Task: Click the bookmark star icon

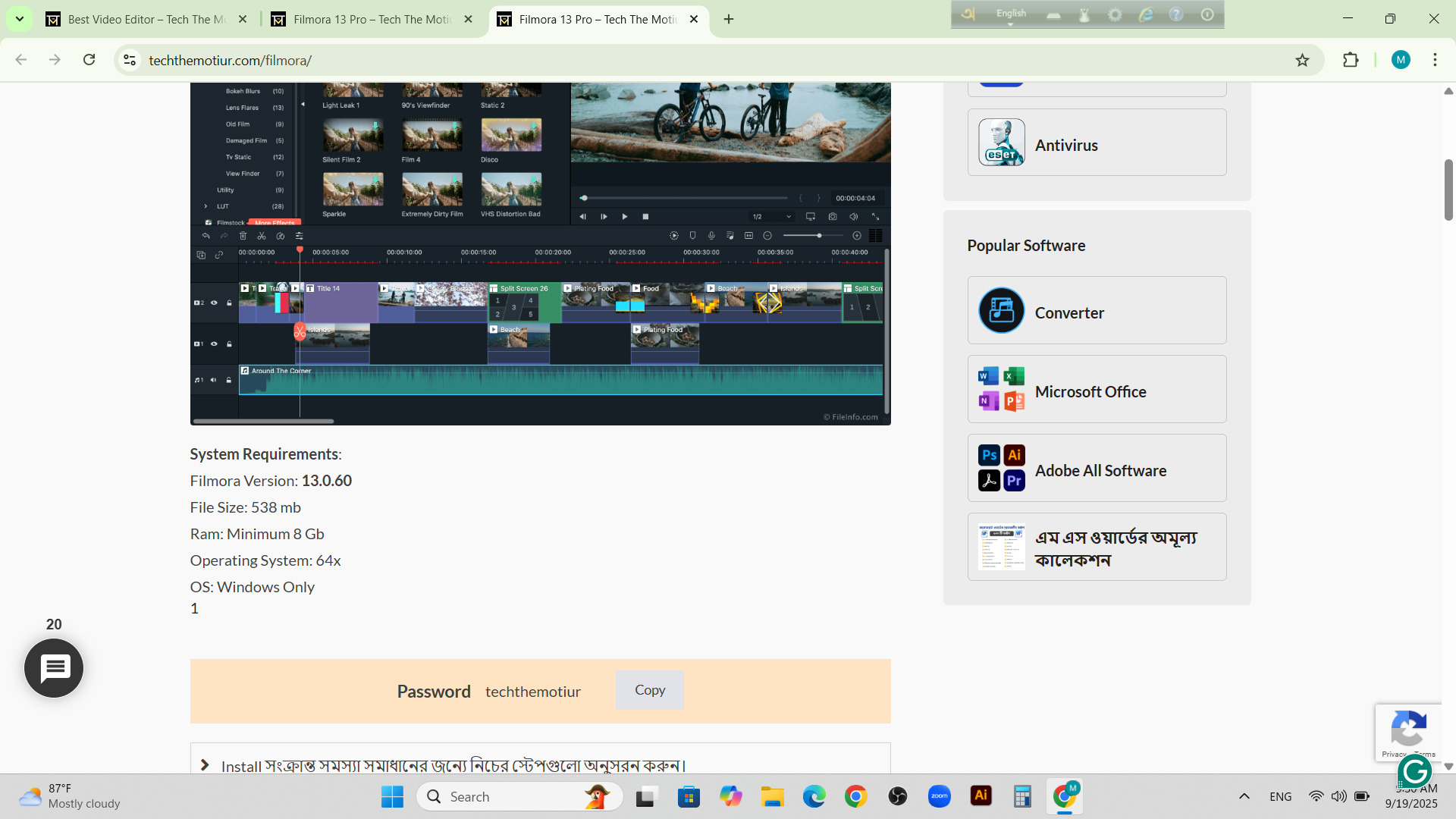Action: pyautogui.click(x=1302, y=61)
